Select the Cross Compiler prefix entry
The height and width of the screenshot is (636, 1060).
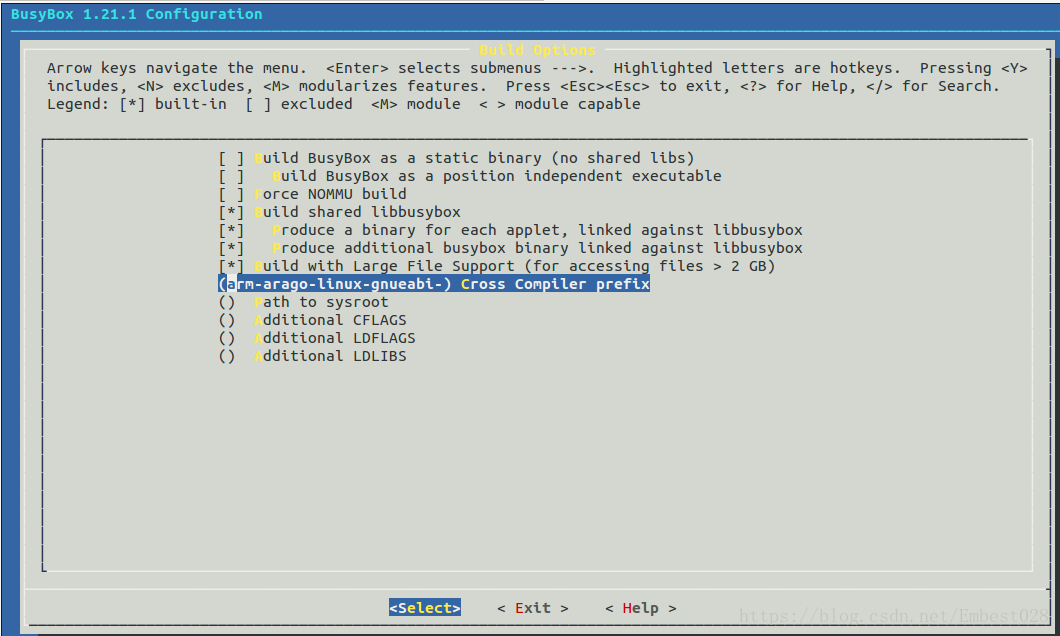[x=434, y=284]
